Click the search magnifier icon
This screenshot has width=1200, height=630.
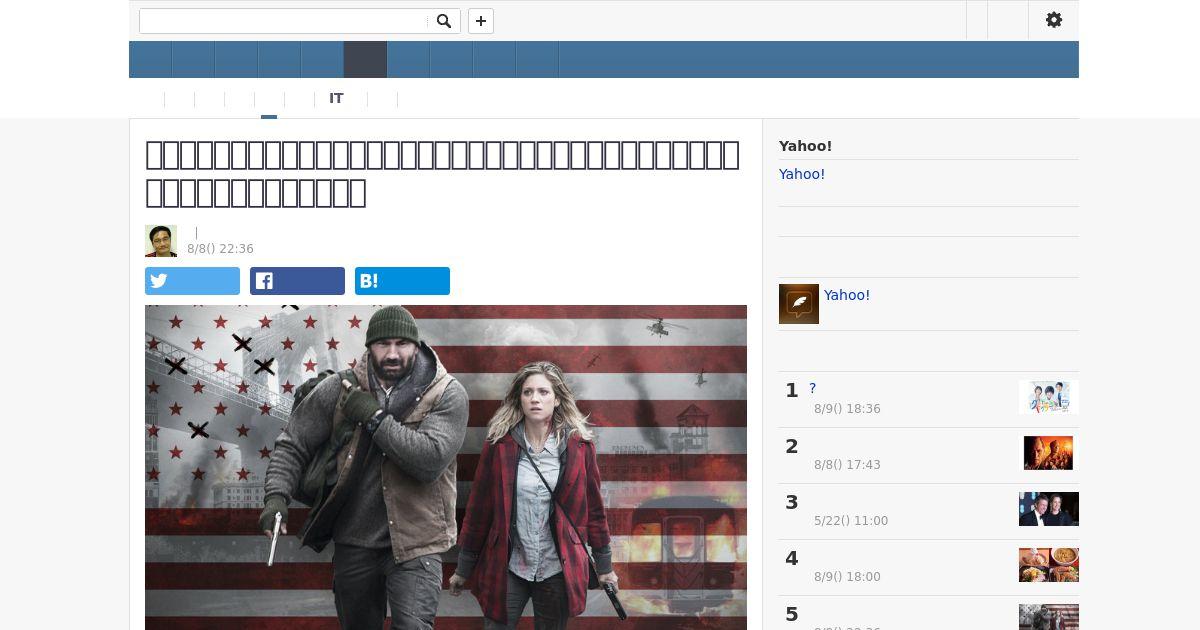tap(444, 21)
